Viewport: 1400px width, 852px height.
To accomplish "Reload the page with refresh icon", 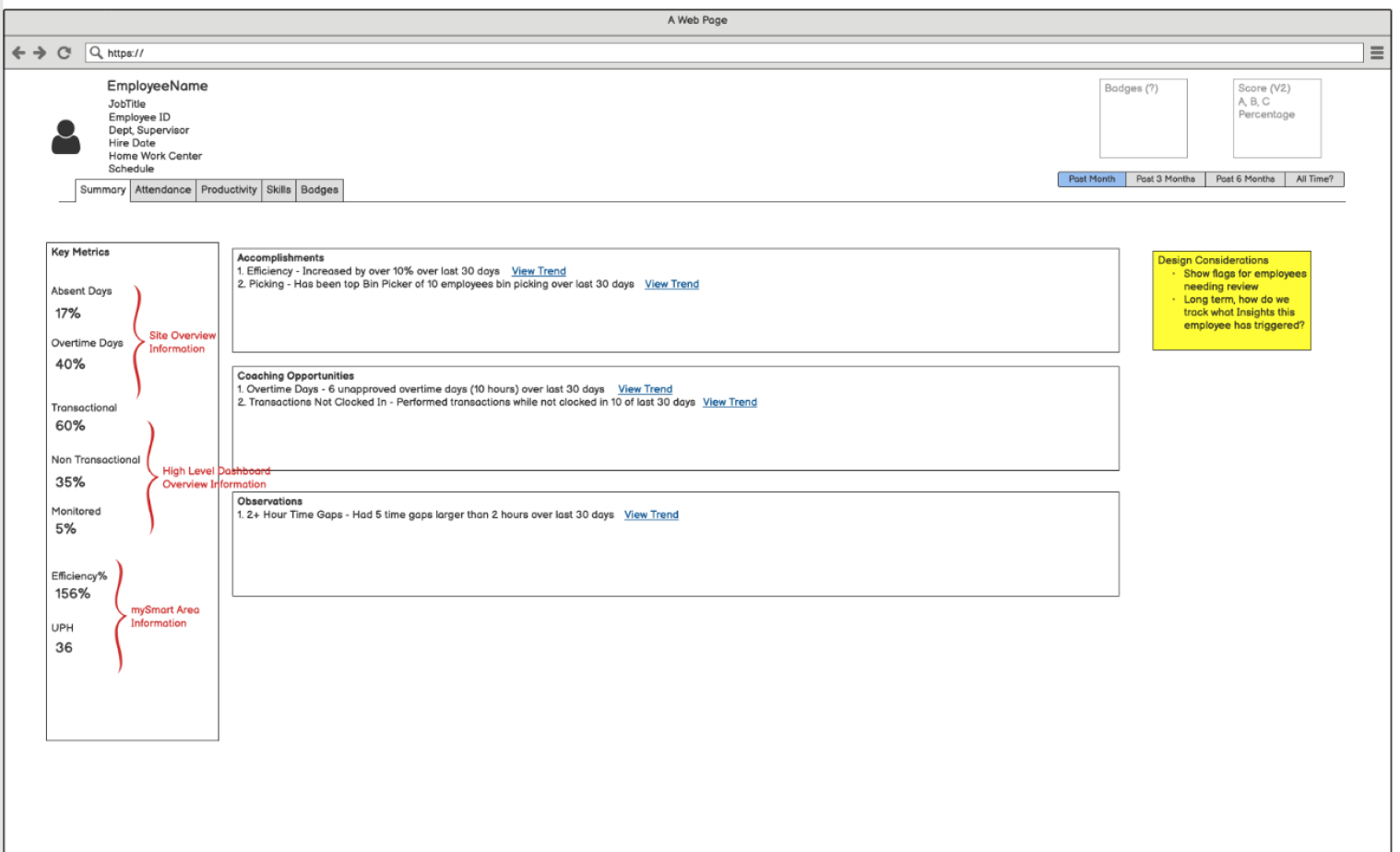I will [x=64, y=53].
